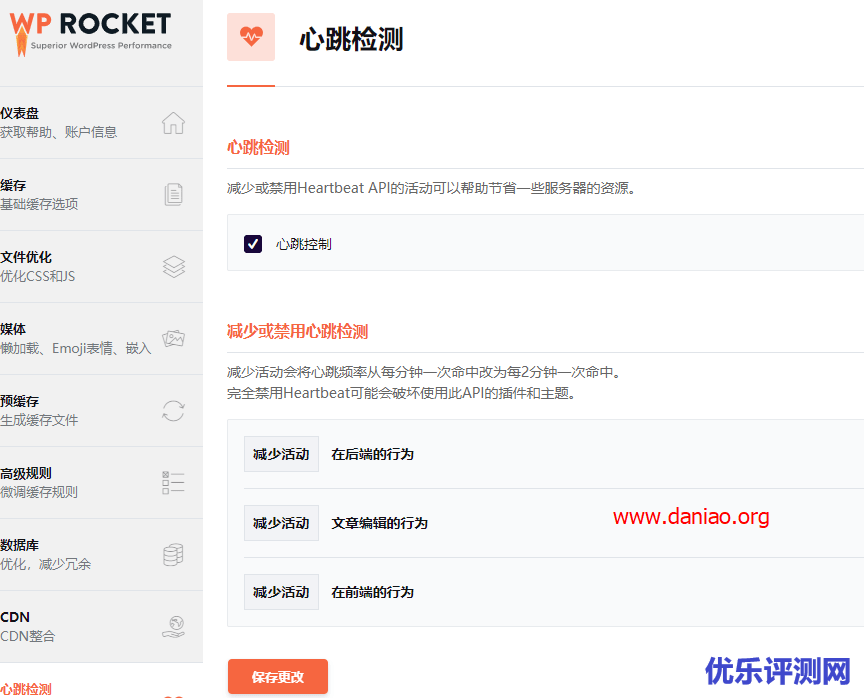
Task: Open 减少活动 dropdown for 文章编辑的行为
Action: [x=281, y=523]
